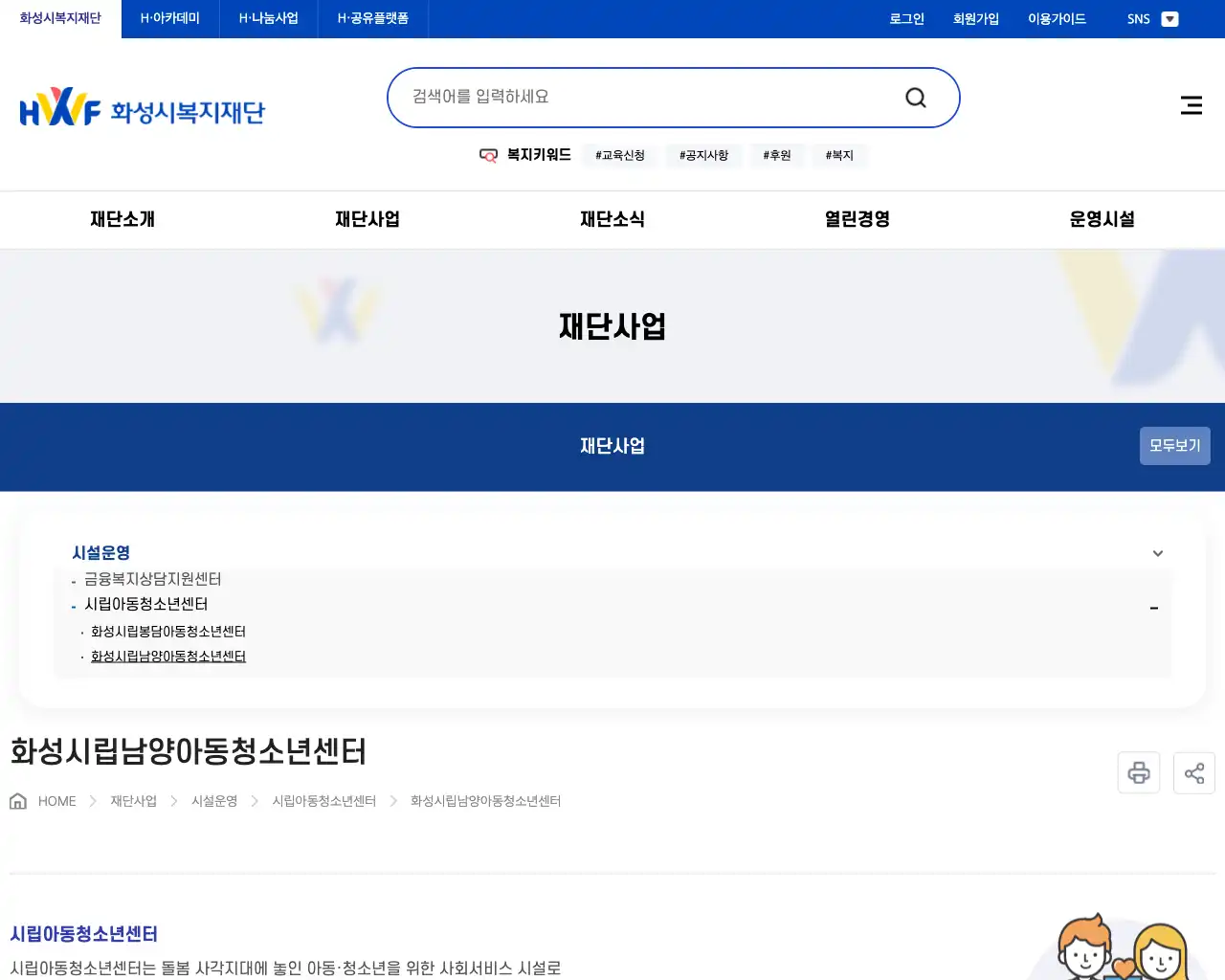
Task: Click the share icon
Action: tap(1193, 772)
